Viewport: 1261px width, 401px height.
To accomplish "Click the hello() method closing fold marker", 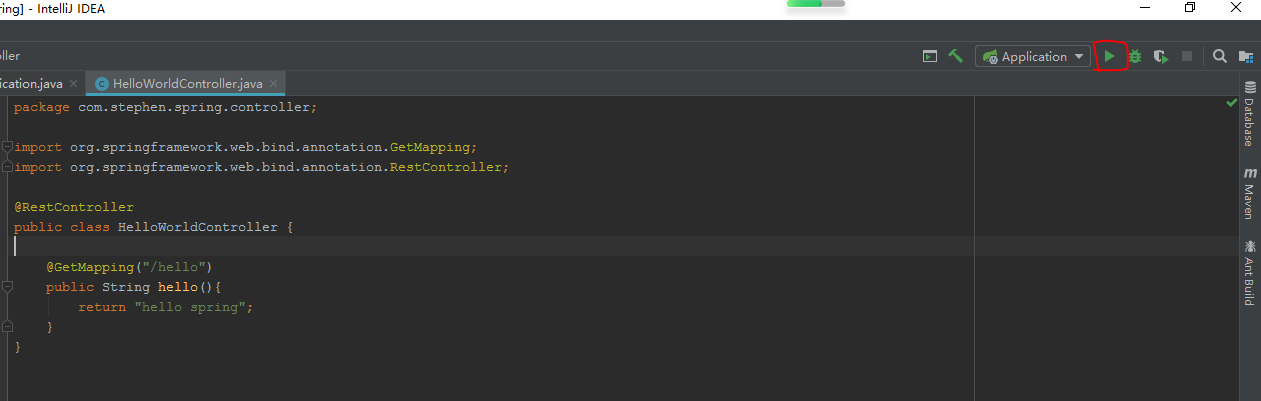I will pyautogui.click(x=7, y=327).
